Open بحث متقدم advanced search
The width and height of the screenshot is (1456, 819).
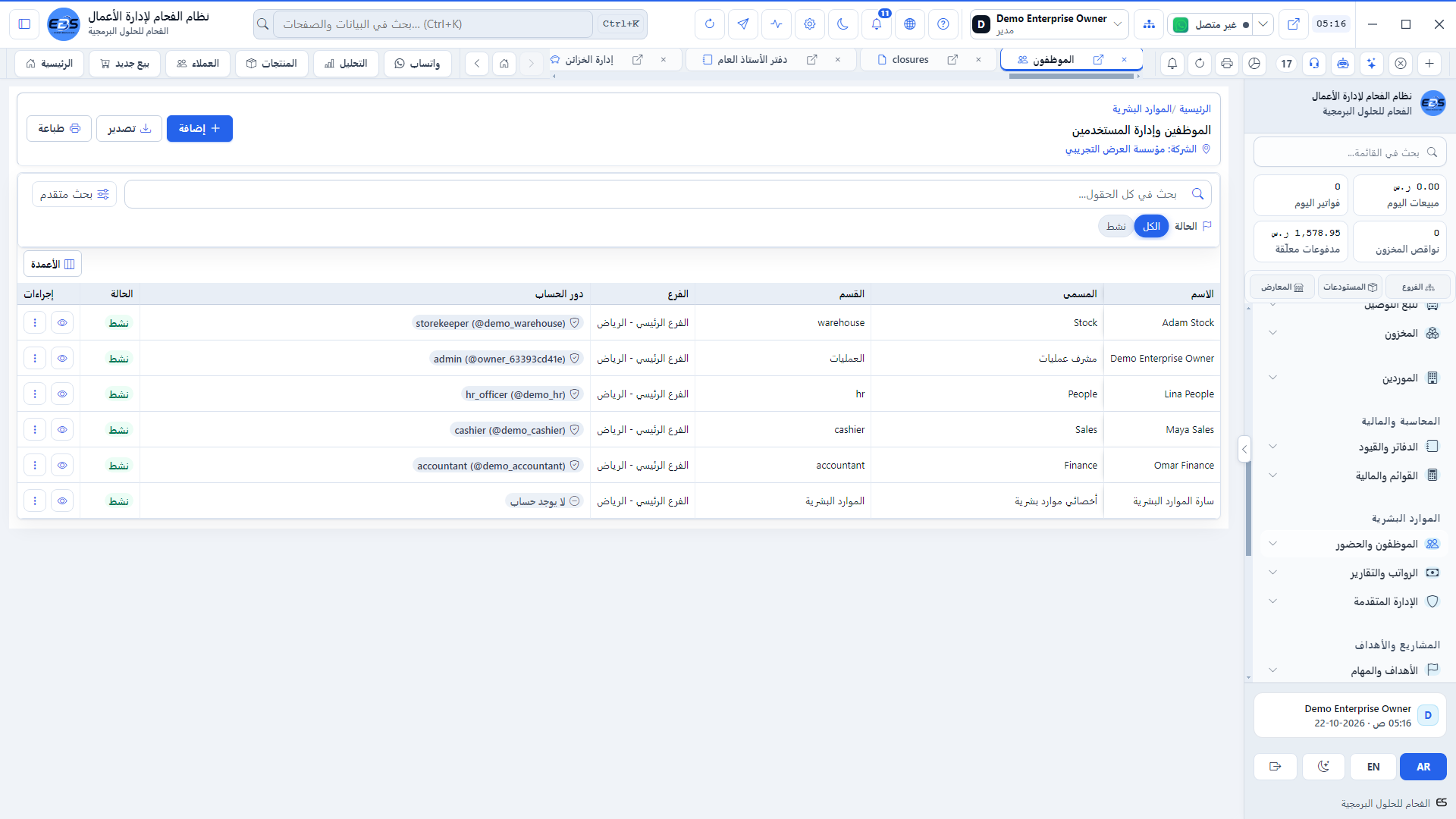click(74, 195)
